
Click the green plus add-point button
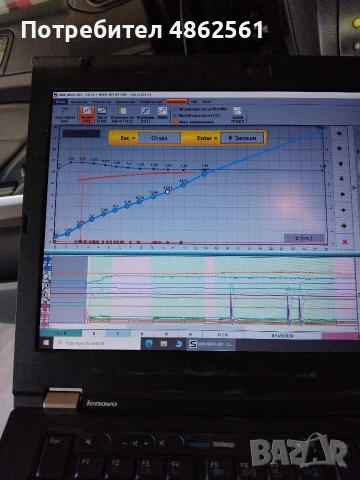[344, 226]
